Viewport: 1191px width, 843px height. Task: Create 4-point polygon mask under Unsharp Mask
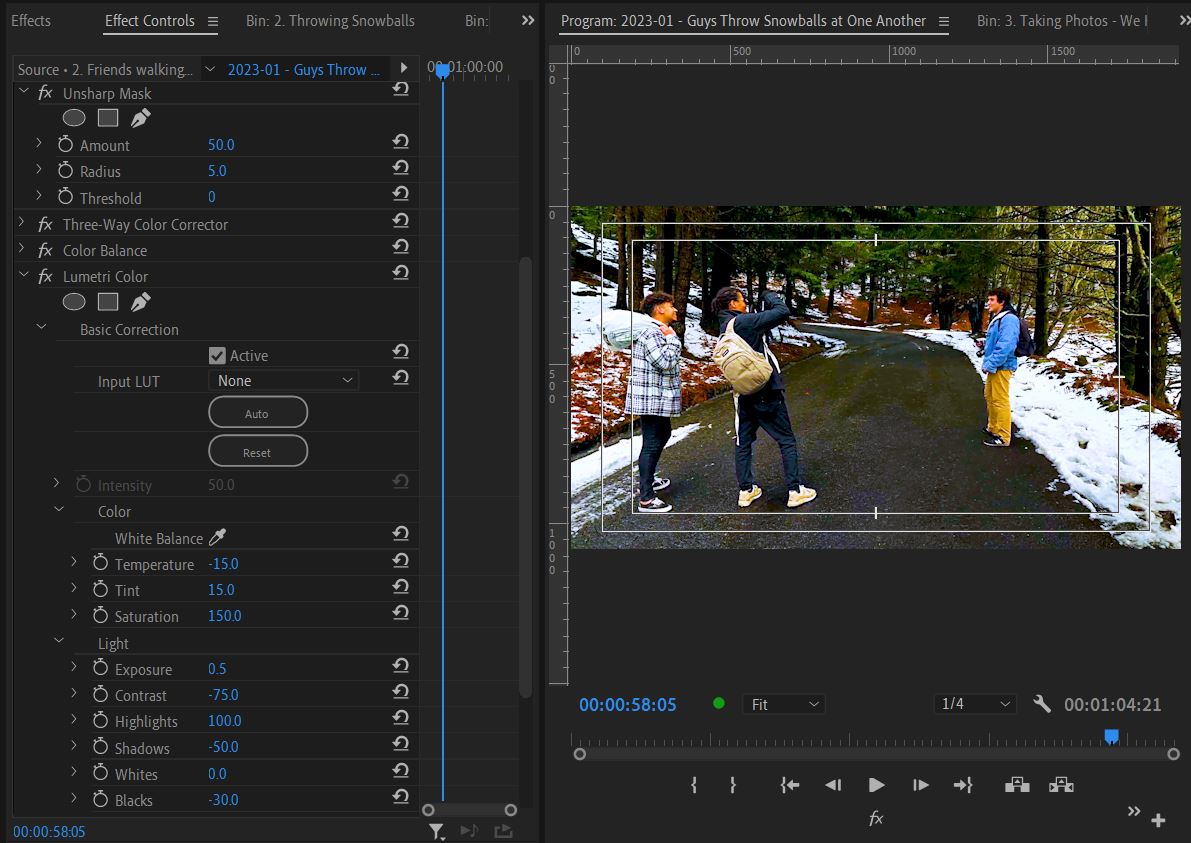[x=108, y=118]
